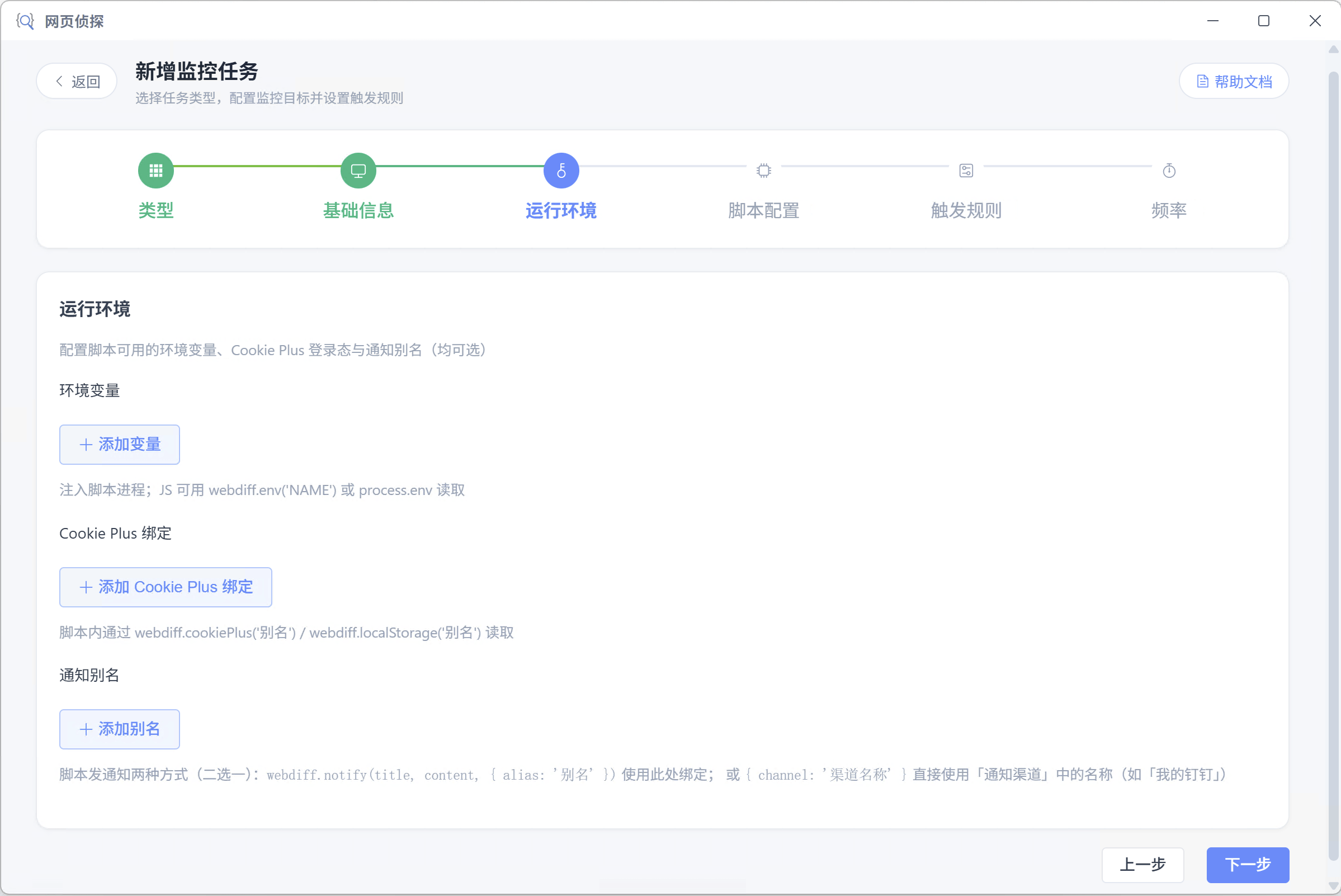Click the hint mentioning webdiff.notify(title, content
The height and width of the screenshot is (896, 1341).
(643, 775)
